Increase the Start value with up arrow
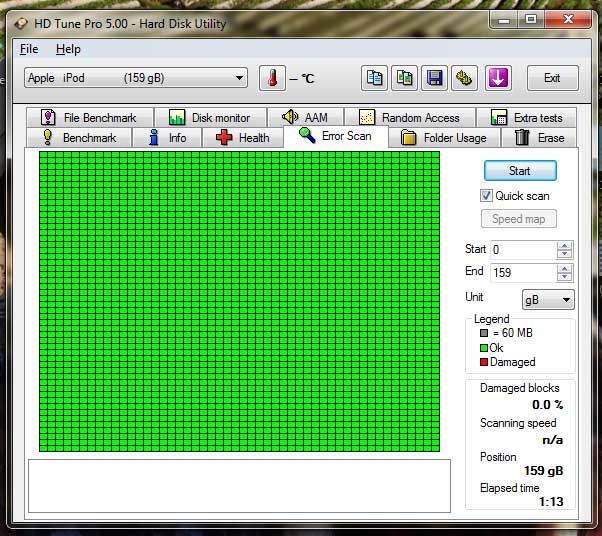 565,246
